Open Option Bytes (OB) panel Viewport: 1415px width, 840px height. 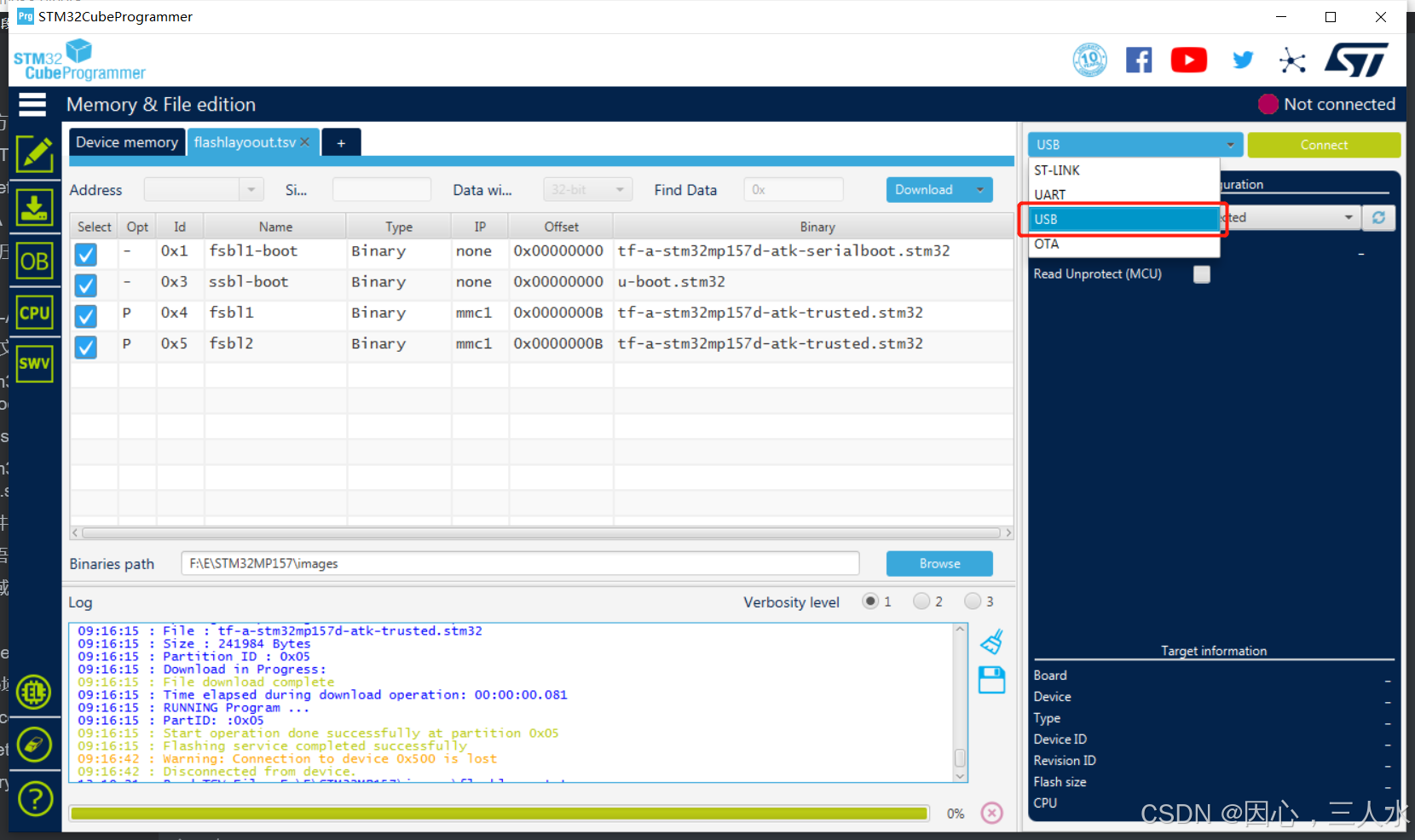(34, 261)
